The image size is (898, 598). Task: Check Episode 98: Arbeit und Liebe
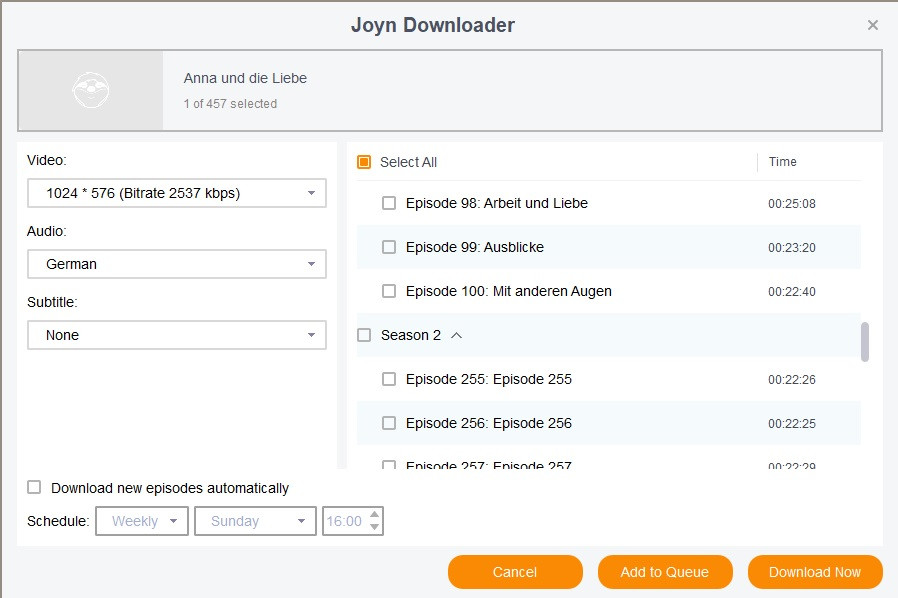coord(389,203)
